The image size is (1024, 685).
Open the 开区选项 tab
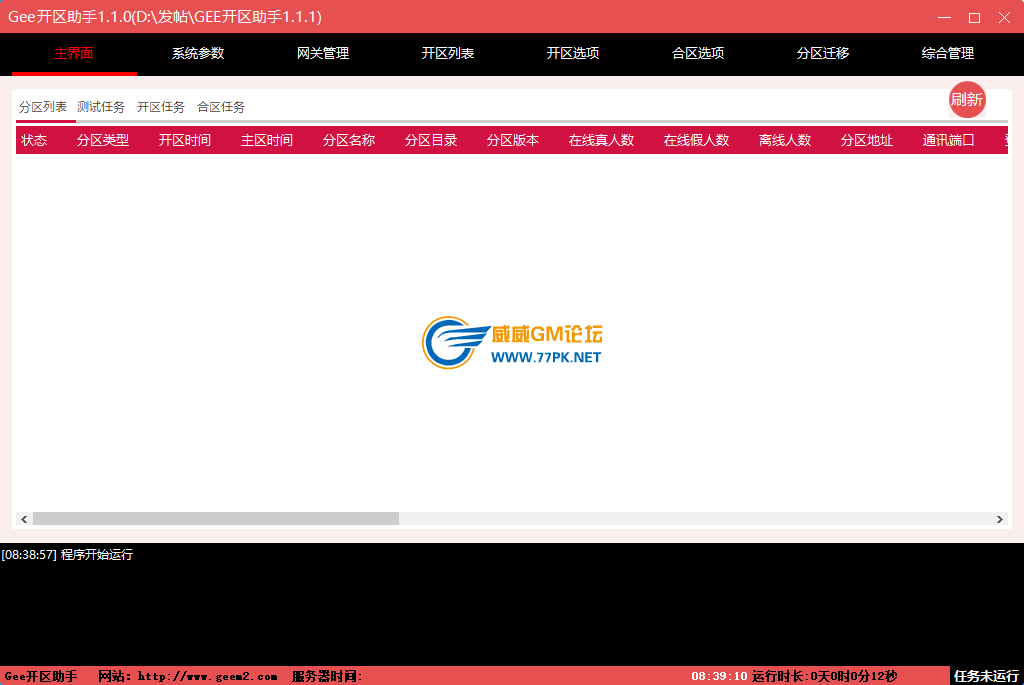573,54
